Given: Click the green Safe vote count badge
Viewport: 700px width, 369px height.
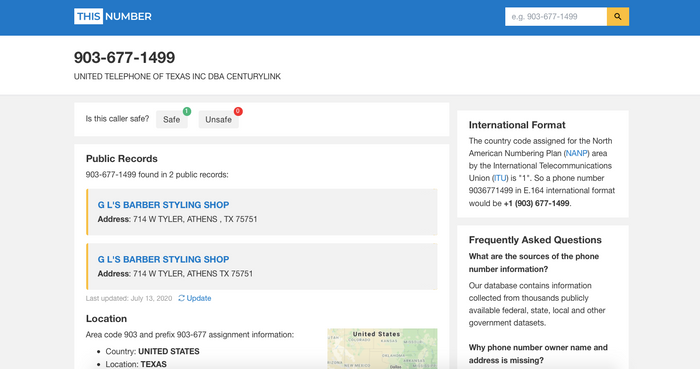Looking at the screenshot, I should point(187,111).
